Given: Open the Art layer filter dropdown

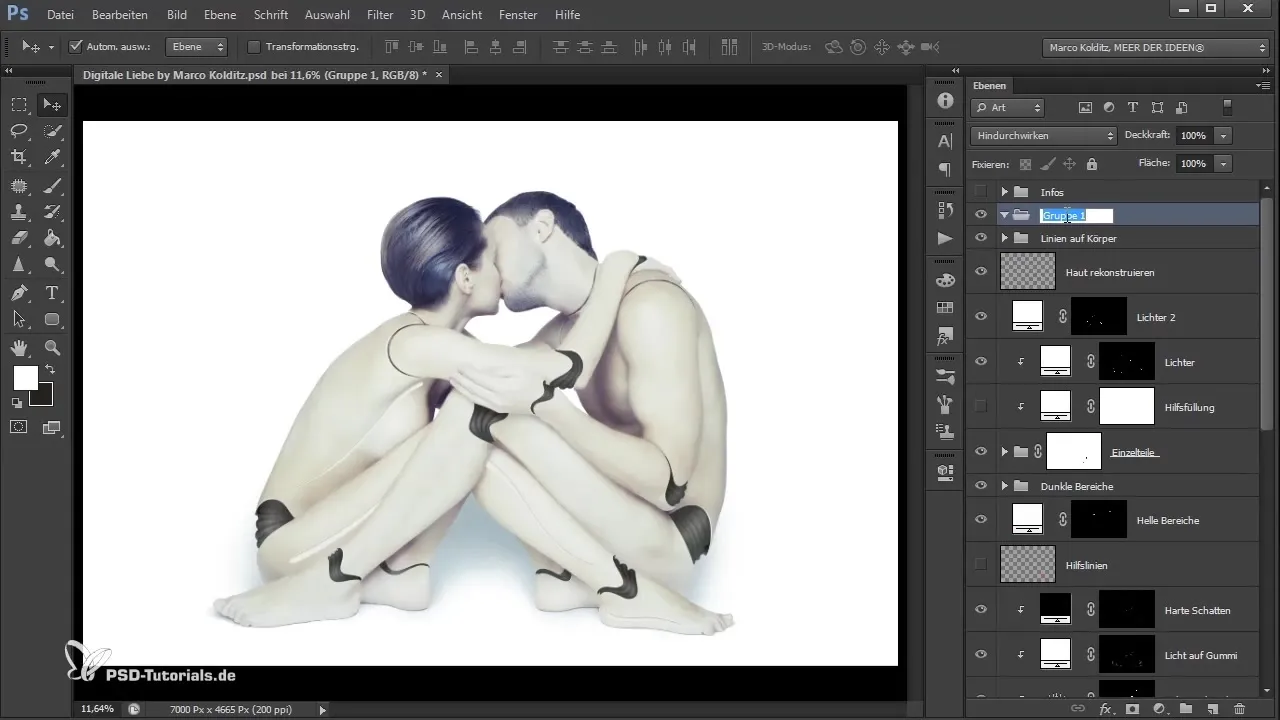Looking at the screenshot, I should click(1008, 107).
